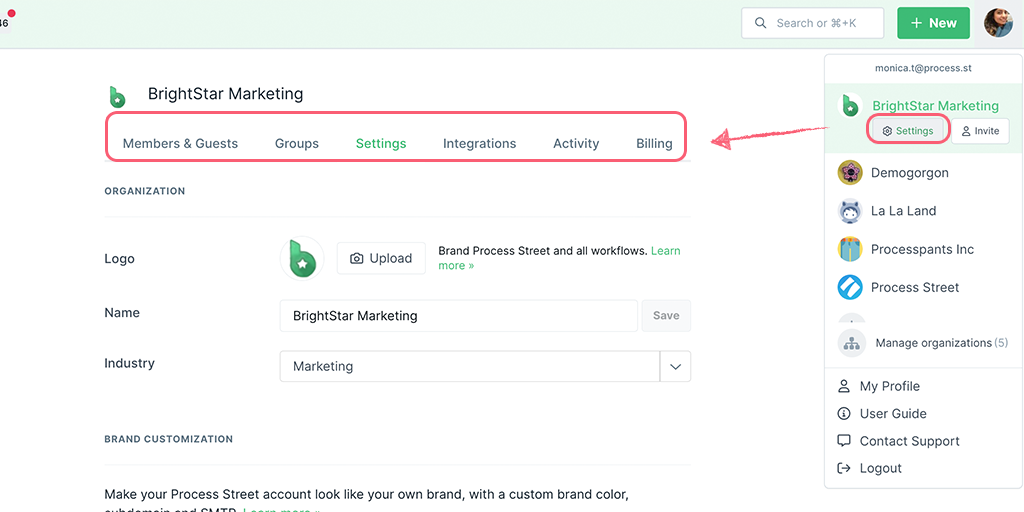The height and width of the screenshot is (512, 1024).
Task: Click the Contact Support chat icon
Action: pyautogui.click(x=844, y=441)
